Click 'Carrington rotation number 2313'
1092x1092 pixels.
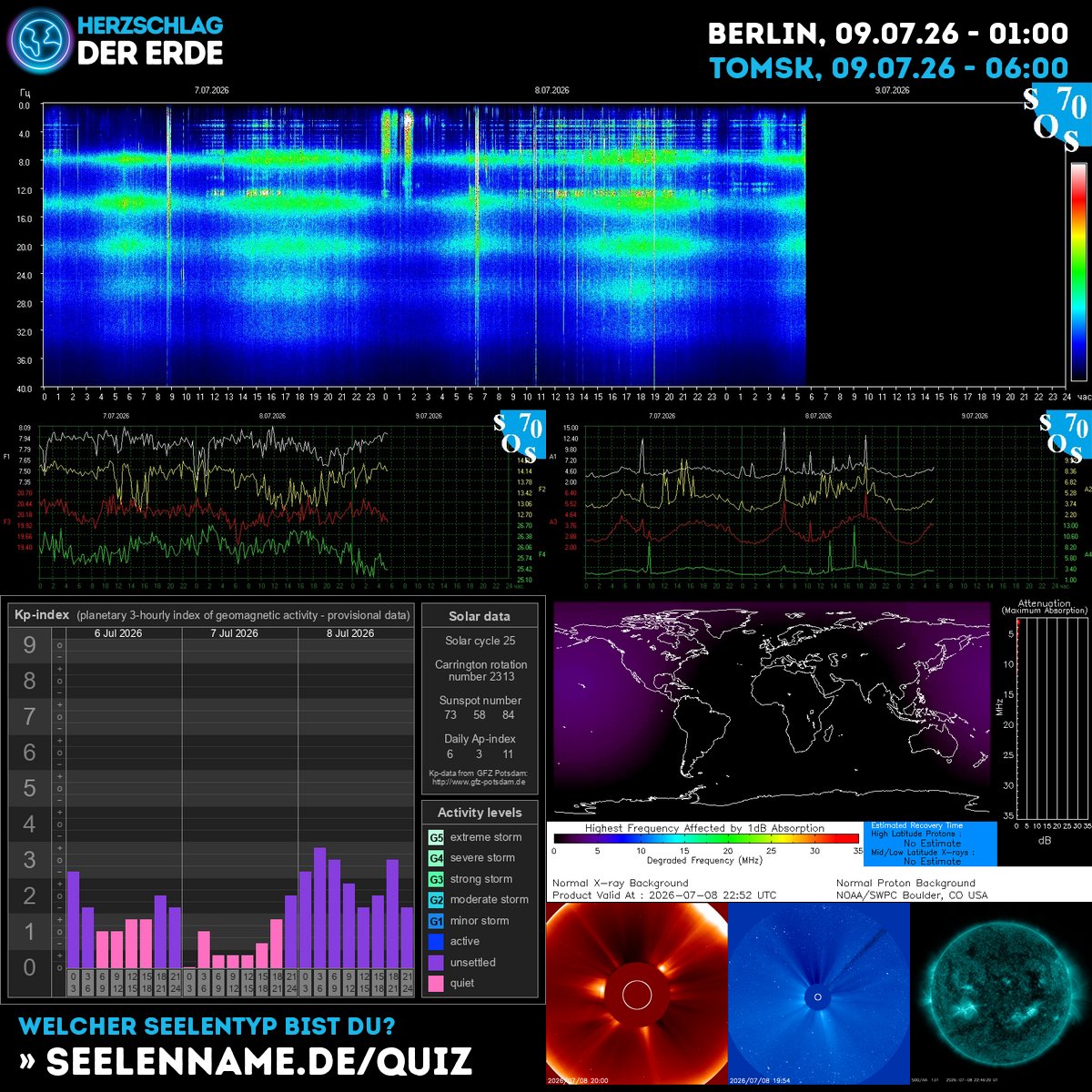click(480, 671)
